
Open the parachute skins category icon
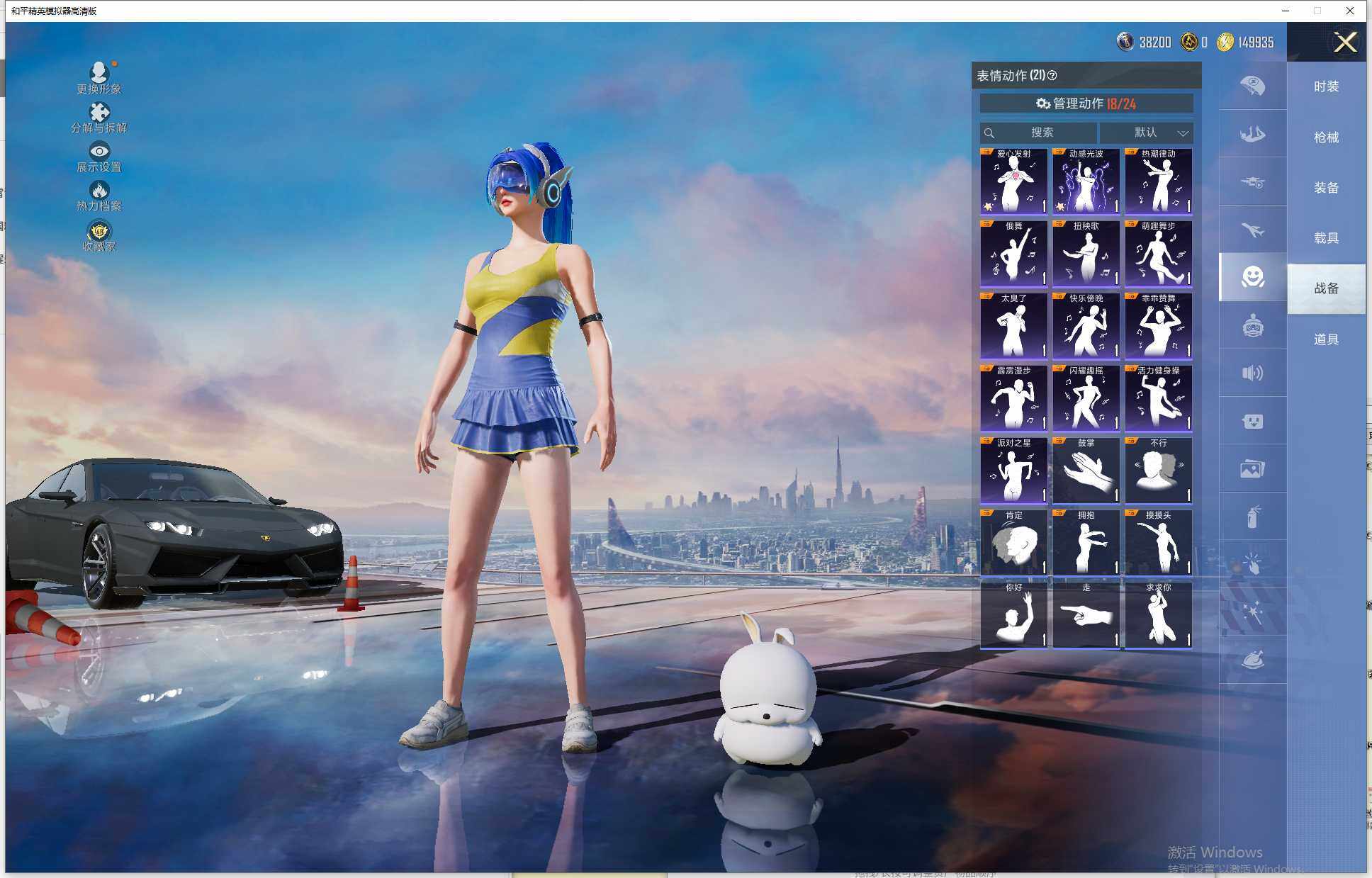[x=1252, y=86]
